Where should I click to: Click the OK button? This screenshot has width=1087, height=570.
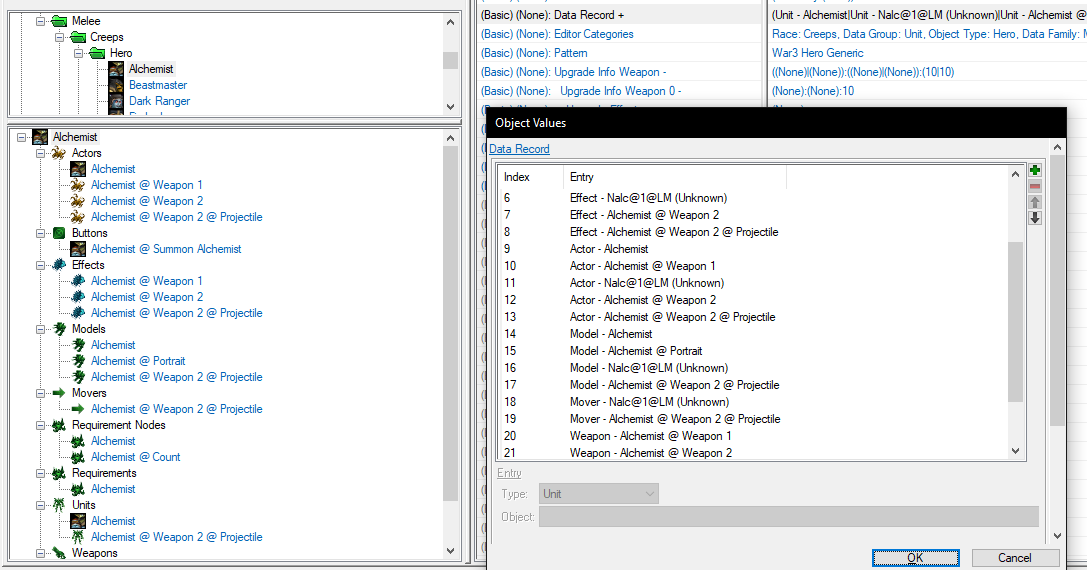click(x=915, y=558)
